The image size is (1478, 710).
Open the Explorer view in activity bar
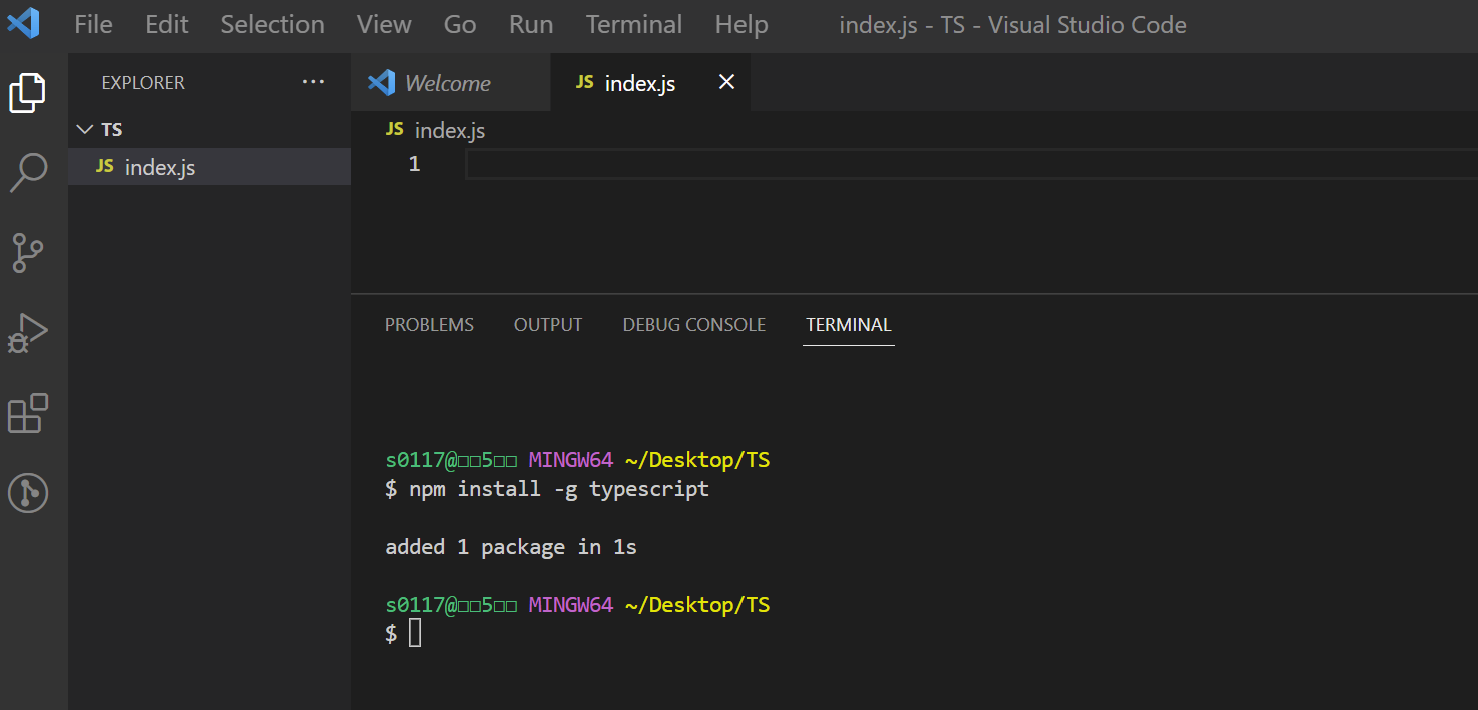point(28,92)
